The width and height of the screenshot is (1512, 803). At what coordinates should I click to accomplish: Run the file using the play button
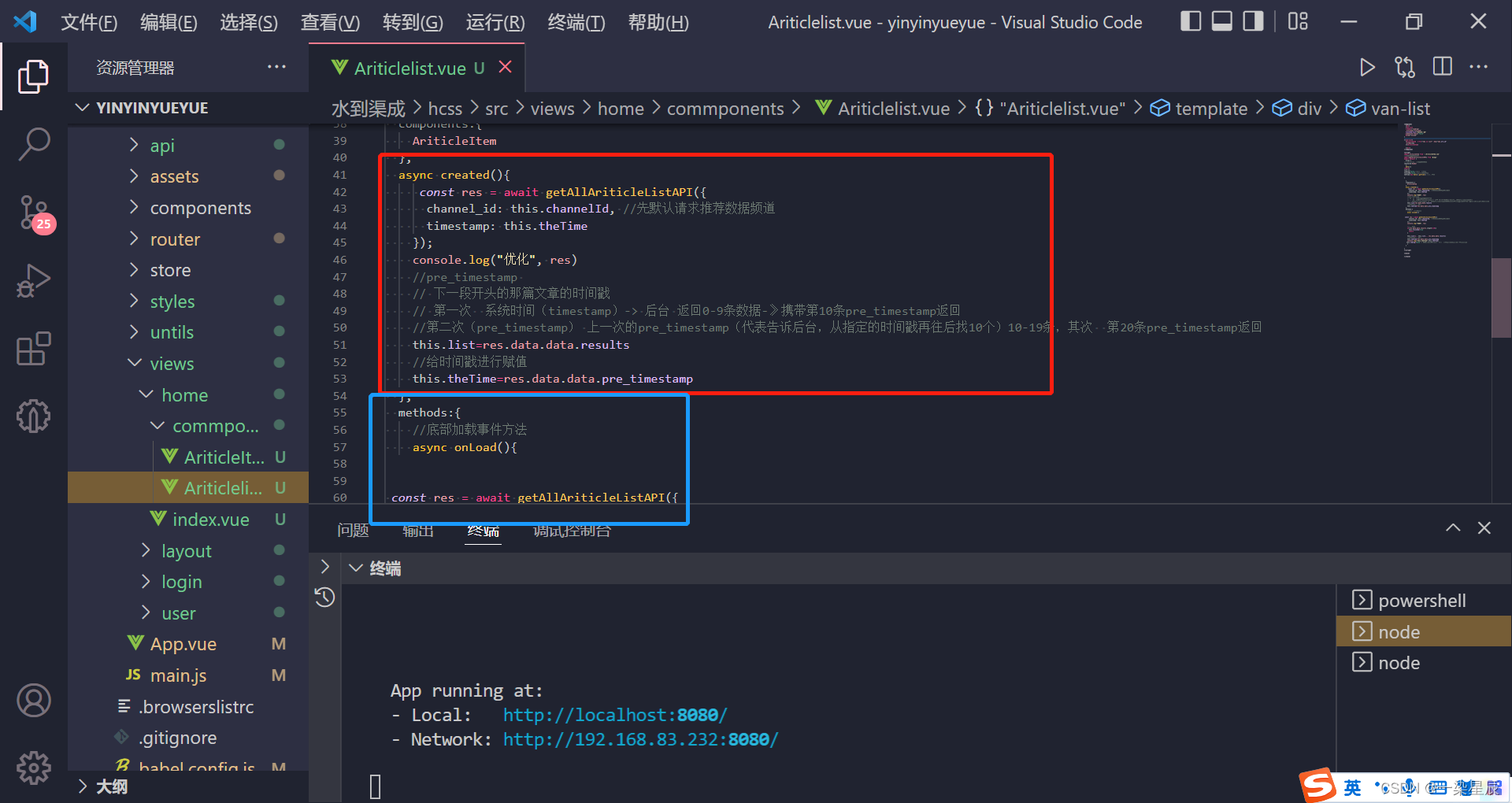pos(1368,68)
